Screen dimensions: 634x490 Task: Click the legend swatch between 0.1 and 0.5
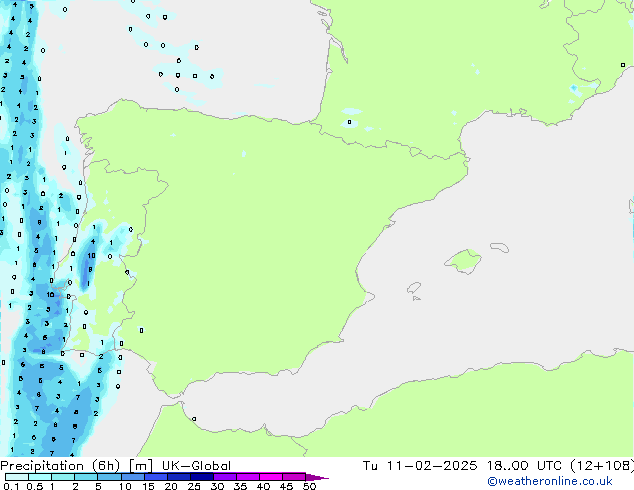click(17, 477)
